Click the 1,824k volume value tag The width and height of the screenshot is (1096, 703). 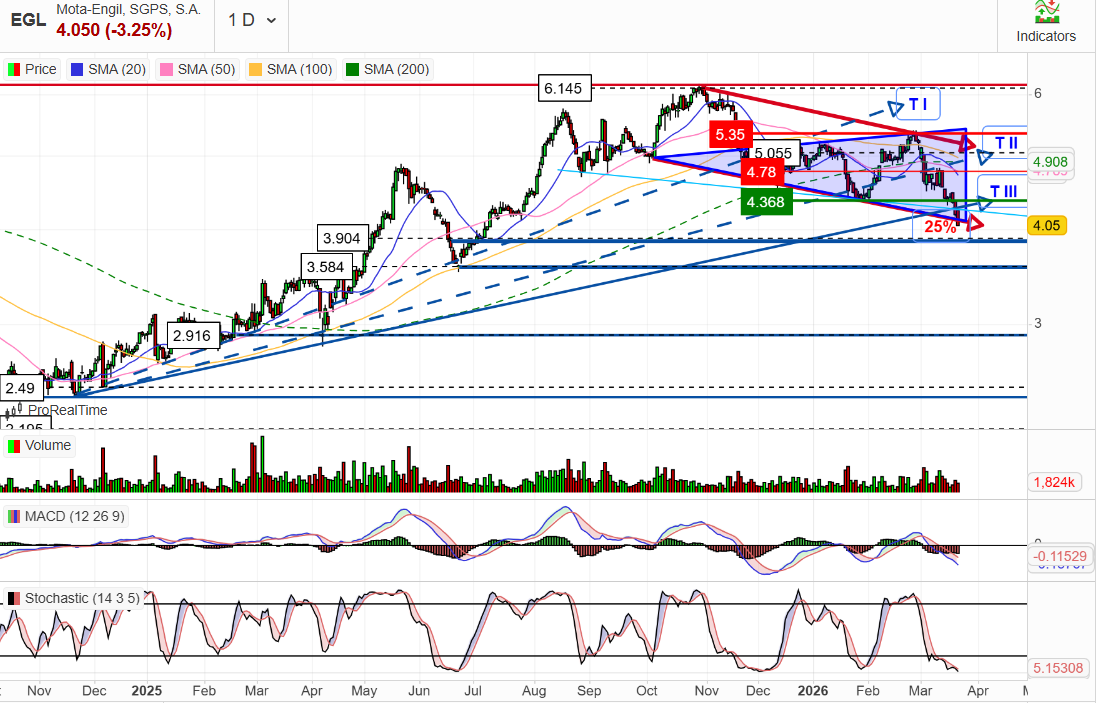coord(1055,481)
